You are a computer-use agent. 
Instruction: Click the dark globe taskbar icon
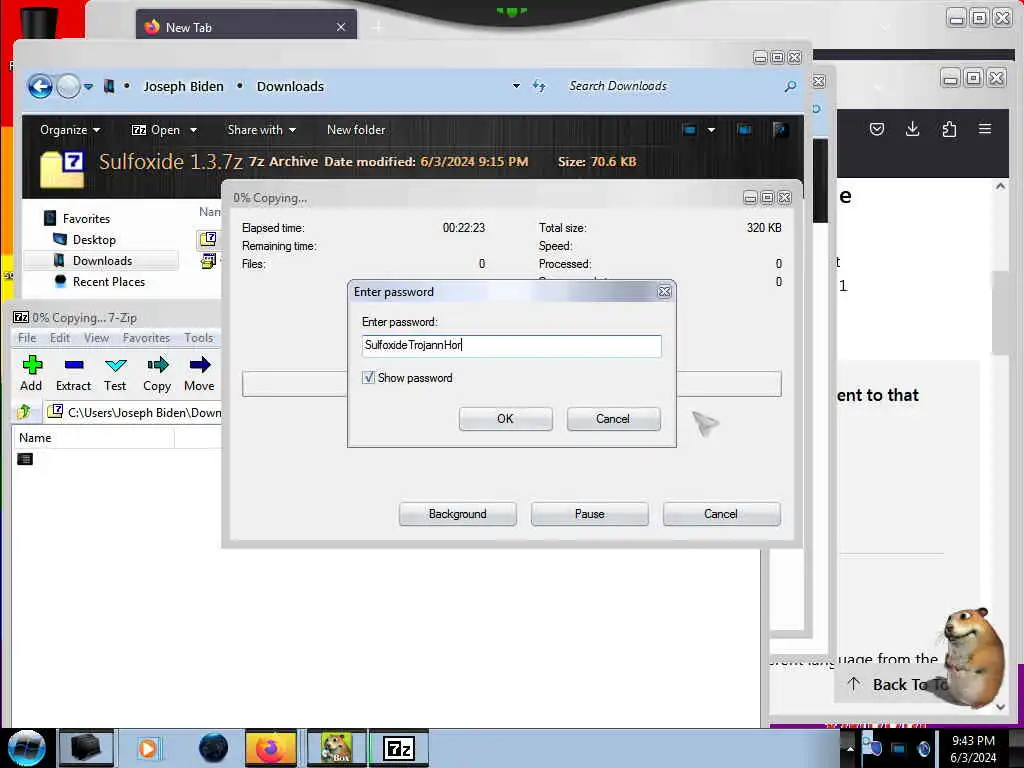(x=213, y=748)
